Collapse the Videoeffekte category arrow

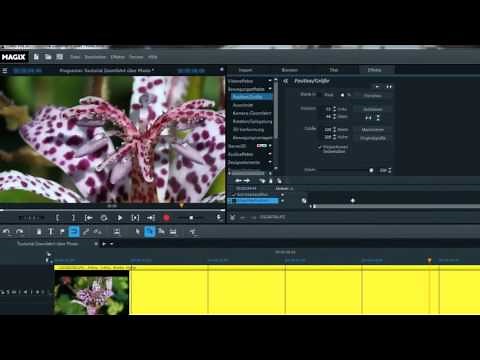pos(270,81)
